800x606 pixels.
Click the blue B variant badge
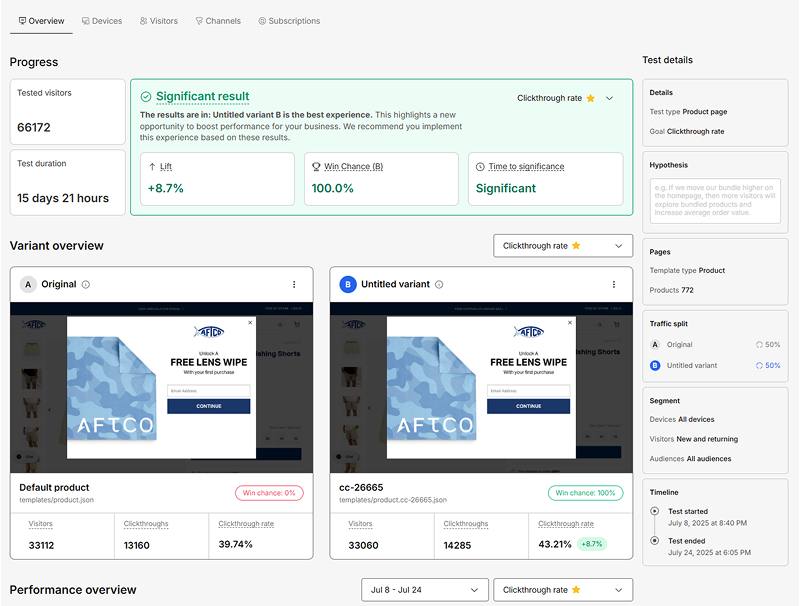tap(348, 285)
